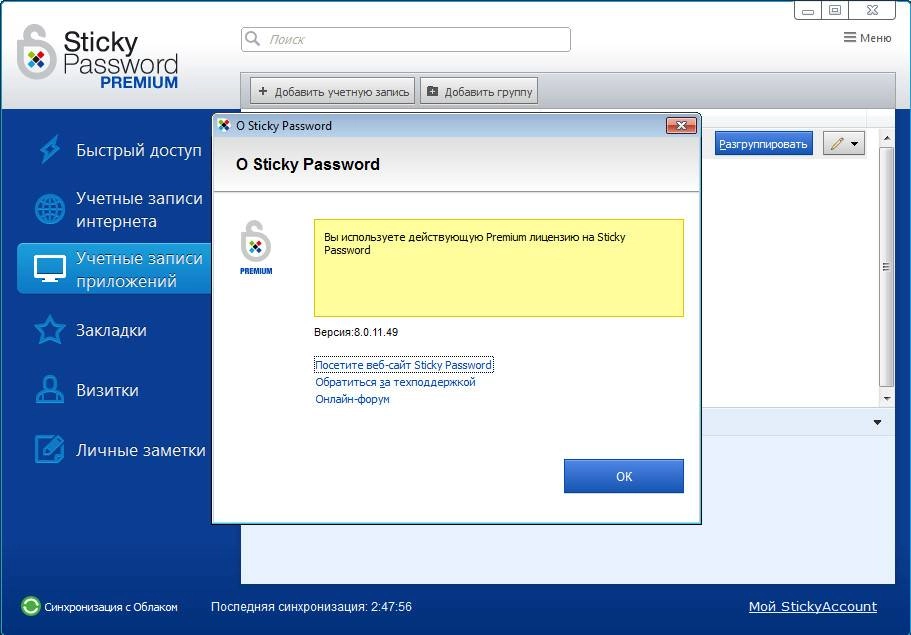This screenshot has width=911, height=635.
Task: Close the О Sticky Password dialog
Action: pyautogui.click(x=681, y=125)
